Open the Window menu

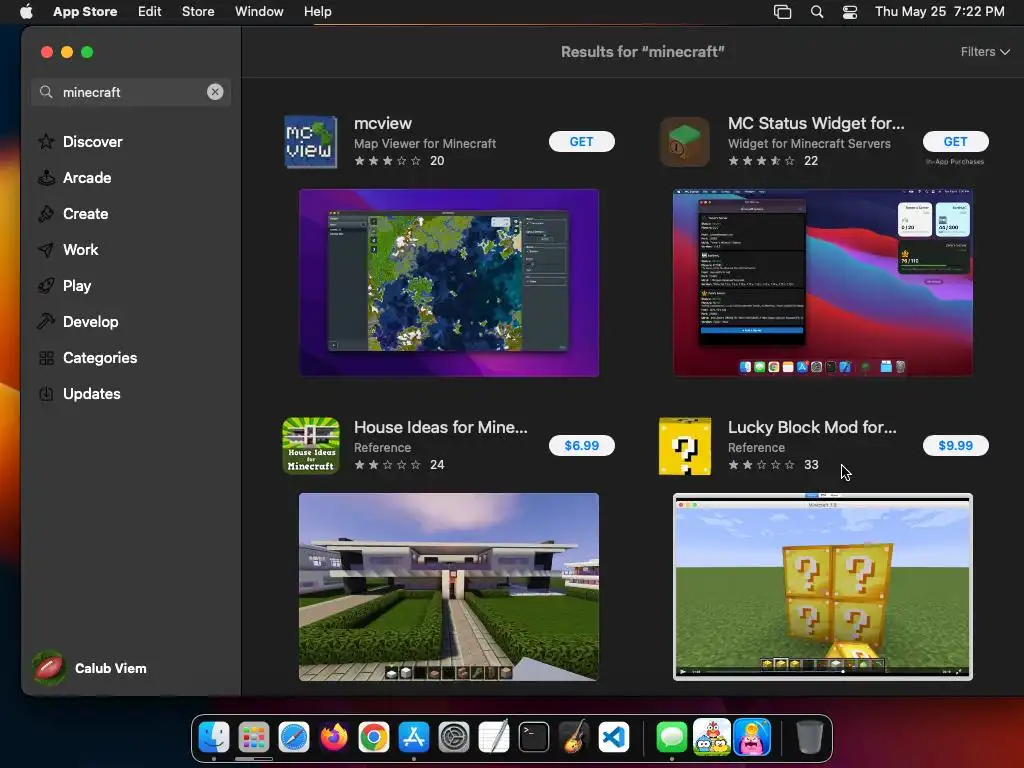[259, 11]
